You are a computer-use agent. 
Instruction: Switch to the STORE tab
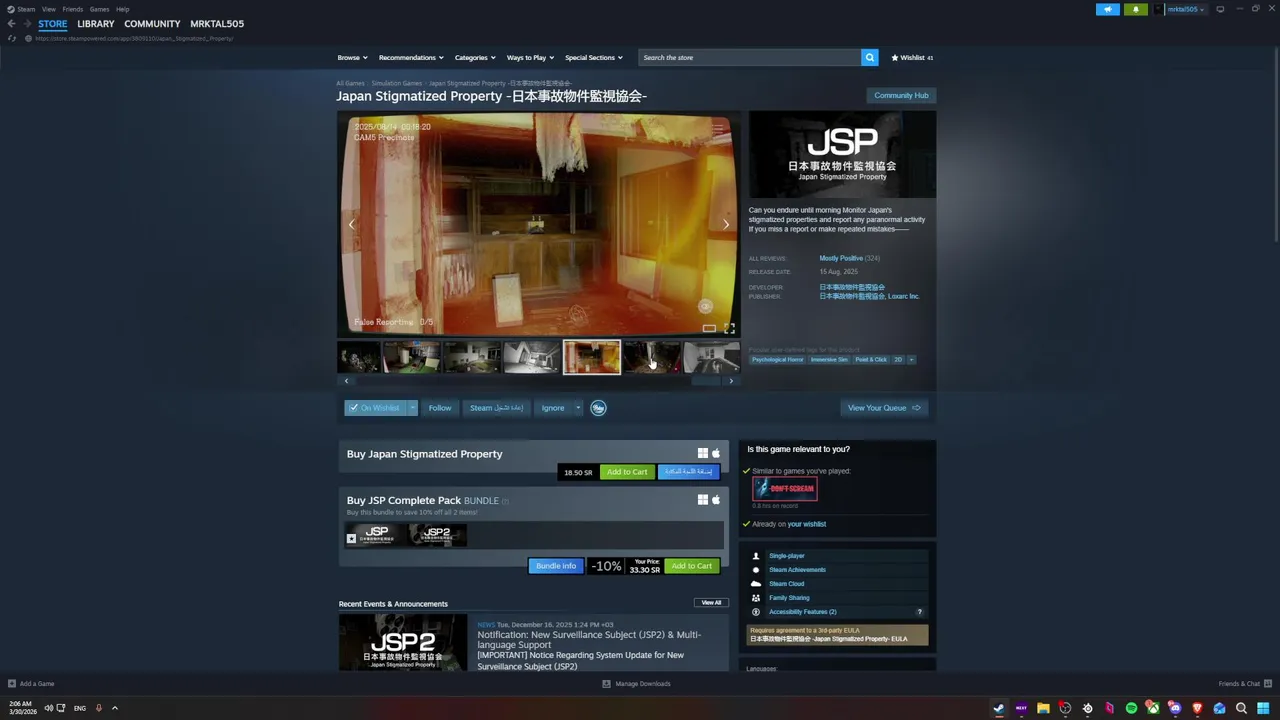tap(53, 23)
